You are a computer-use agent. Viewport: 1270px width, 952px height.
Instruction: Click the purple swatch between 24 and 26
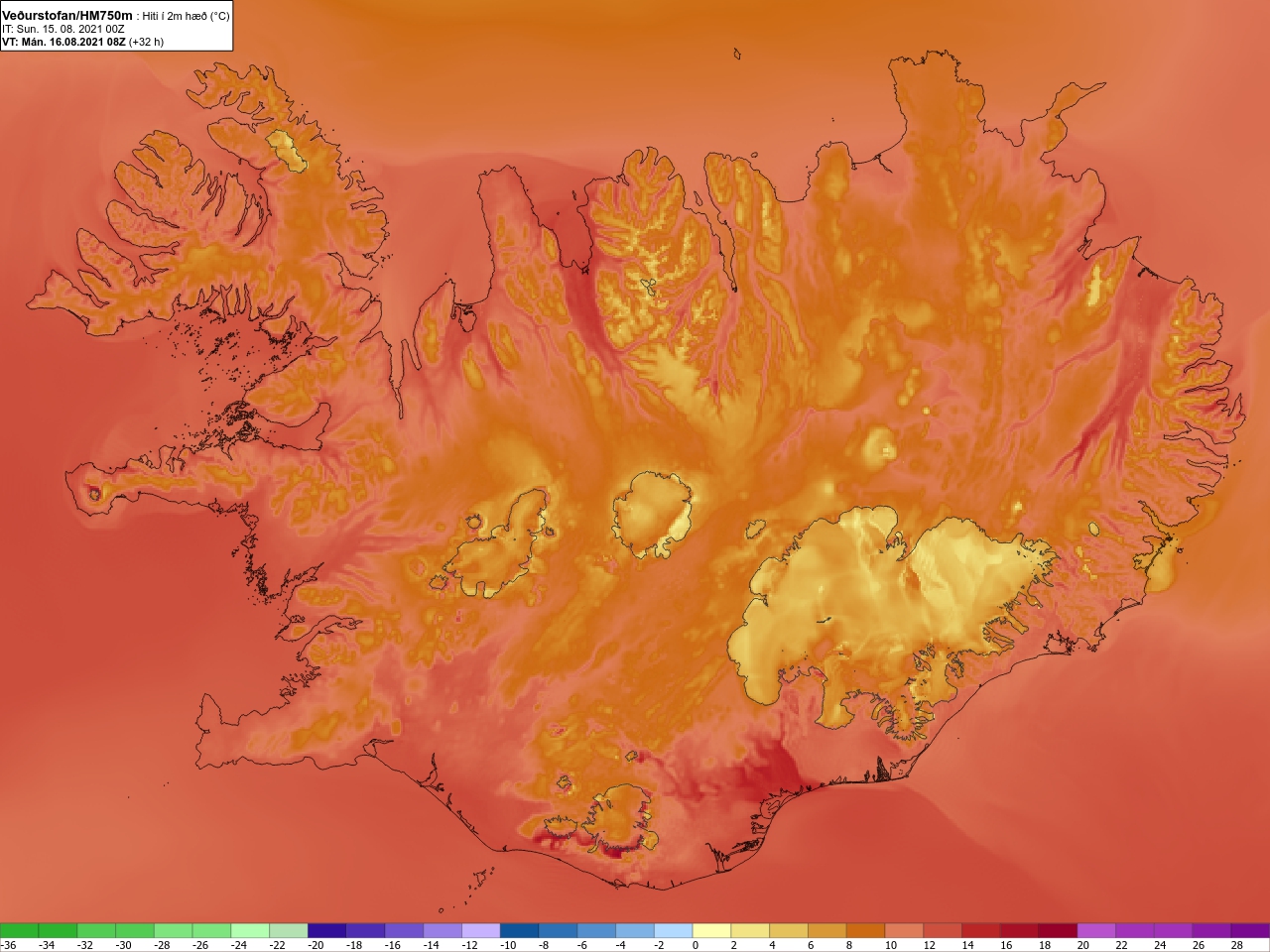(x=1174, y=930)
